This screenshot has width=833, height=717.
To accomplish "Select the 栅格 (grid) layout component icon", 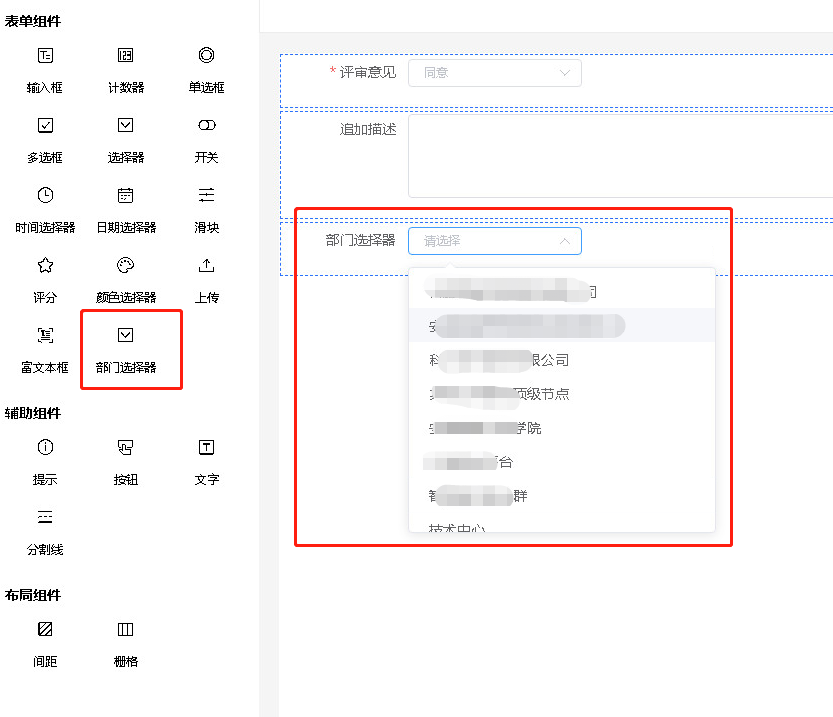I will (125, 630).
